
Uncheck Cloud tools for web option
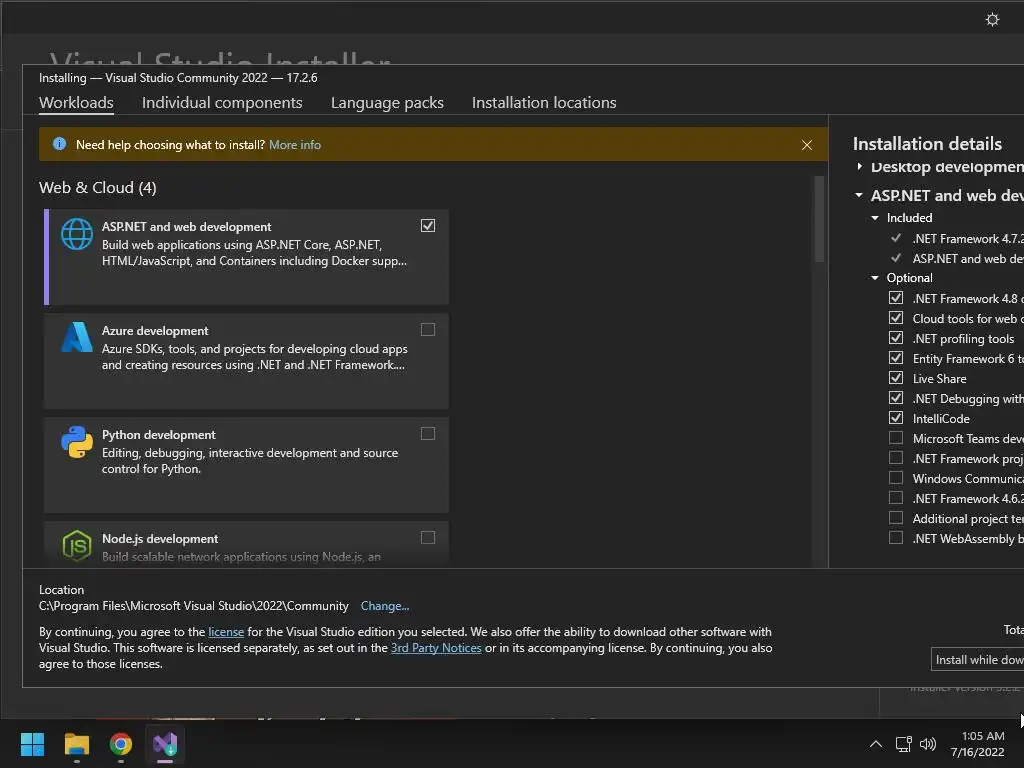896,318
